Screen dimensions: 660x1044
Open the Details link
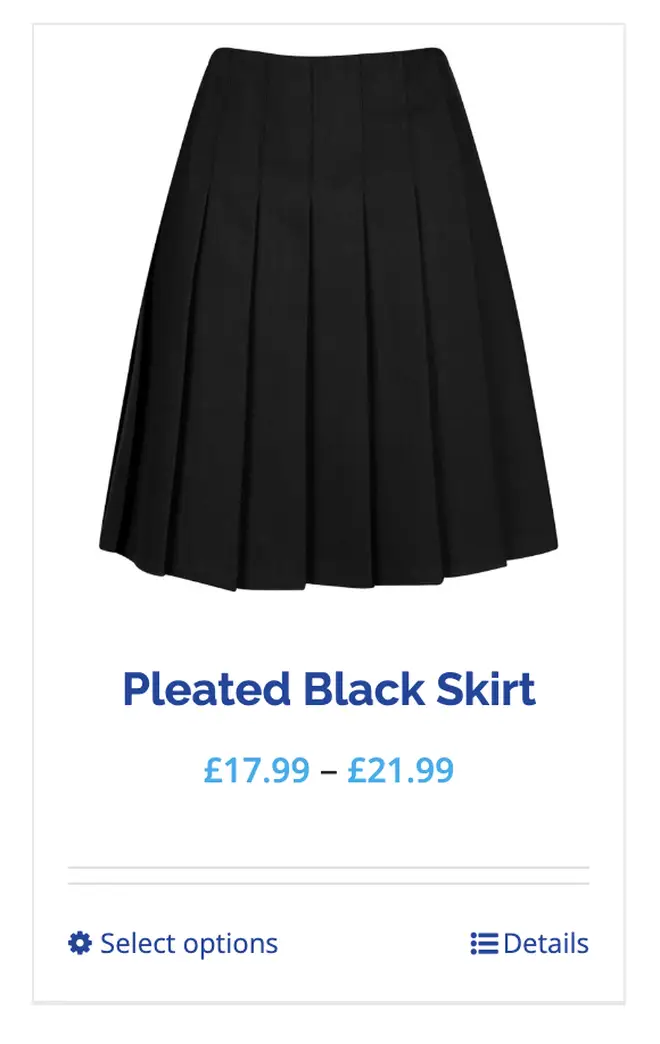pos(529,943)
